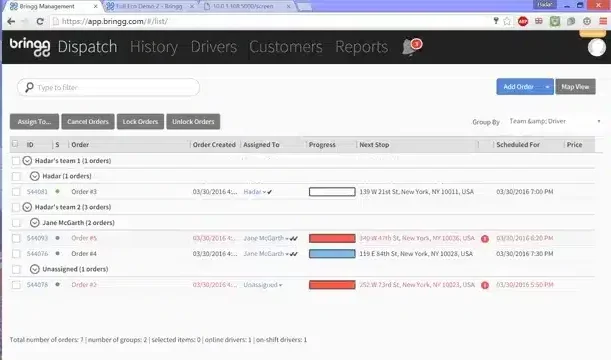The image size is (611, 360).
Task: Click status dot of order 544076
Action: coord(58,253)
